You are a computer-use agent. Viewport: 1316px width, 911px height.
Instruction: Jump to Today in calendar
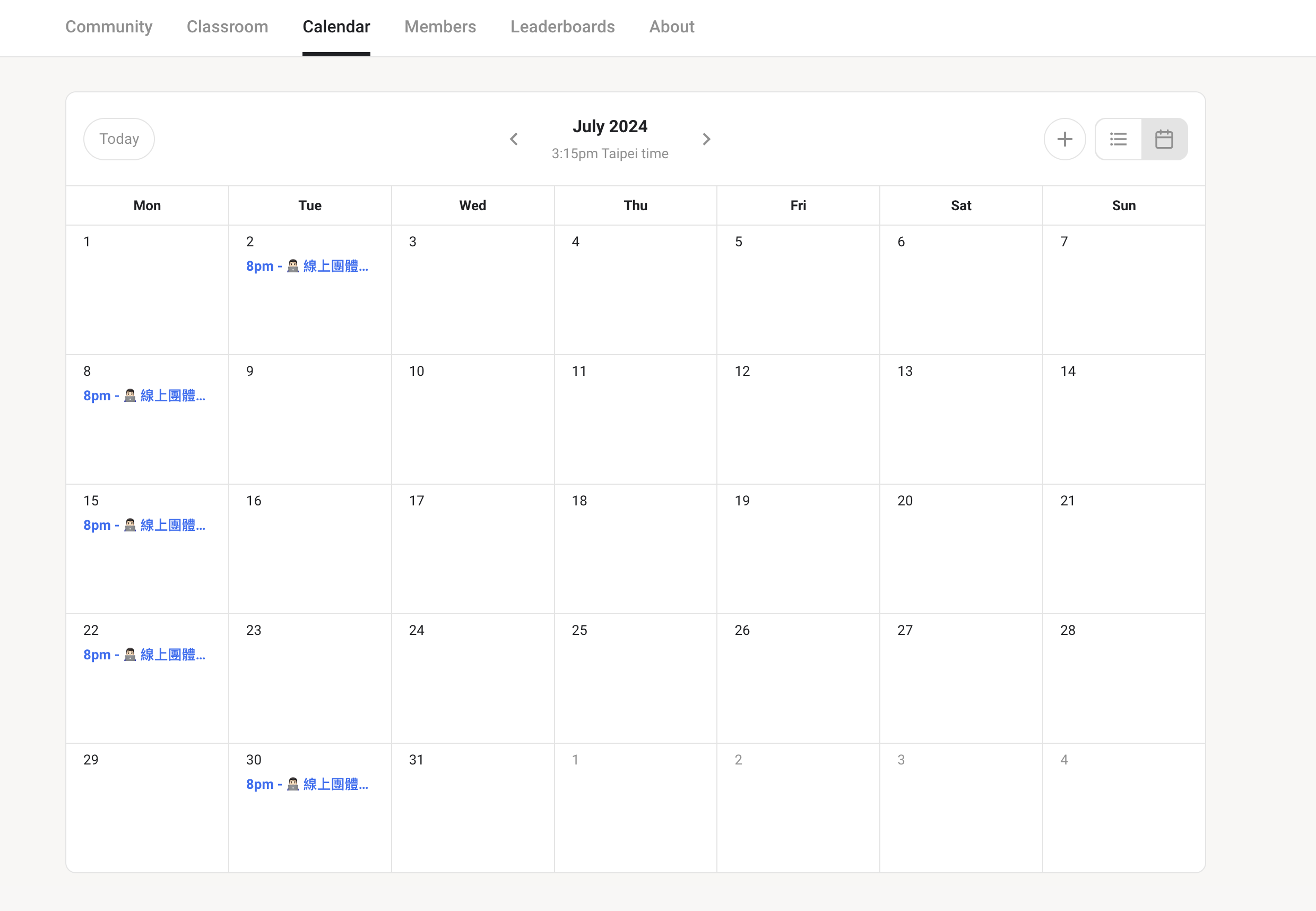[x=119, y=139]
